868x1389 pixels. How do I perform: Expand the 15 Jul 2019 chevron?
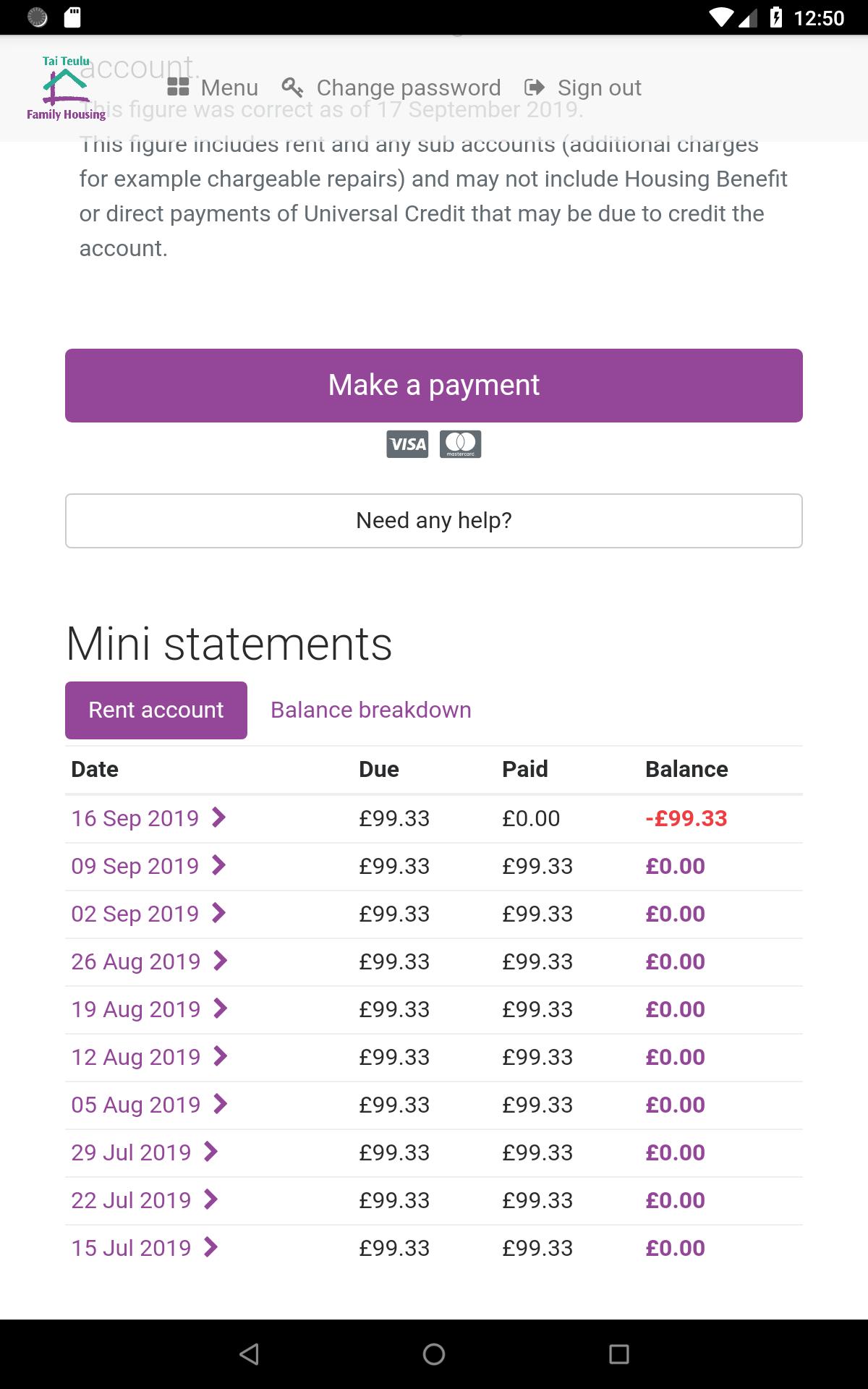point(210,1247)
